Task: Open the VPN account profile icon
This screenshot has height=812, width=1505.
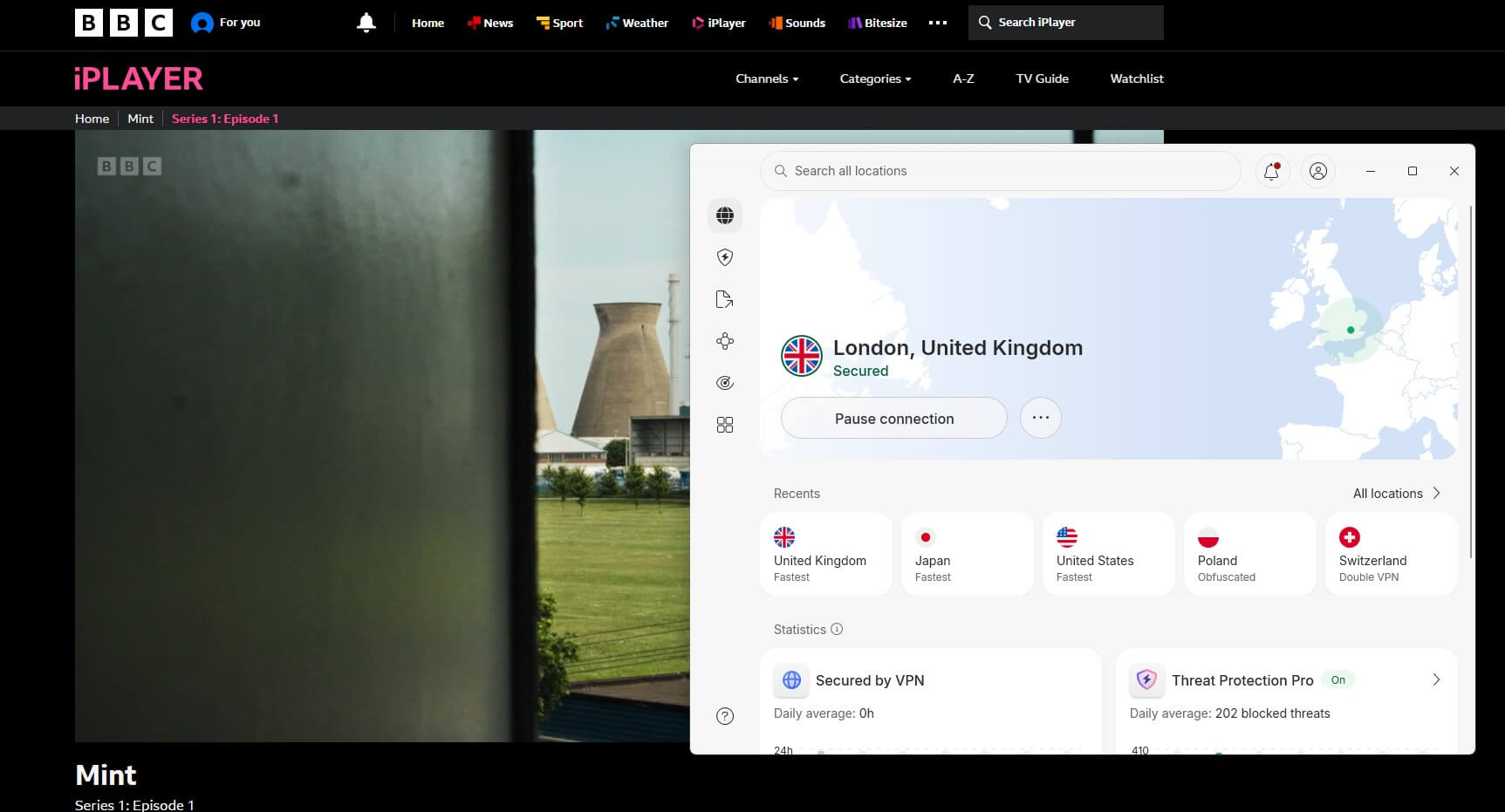Action: click(x=1318, y=171)
